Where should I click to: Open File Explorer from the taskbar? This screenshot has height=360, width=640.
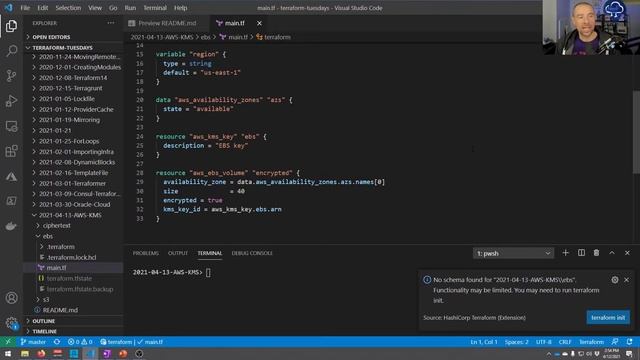click(x=25, y=354)
